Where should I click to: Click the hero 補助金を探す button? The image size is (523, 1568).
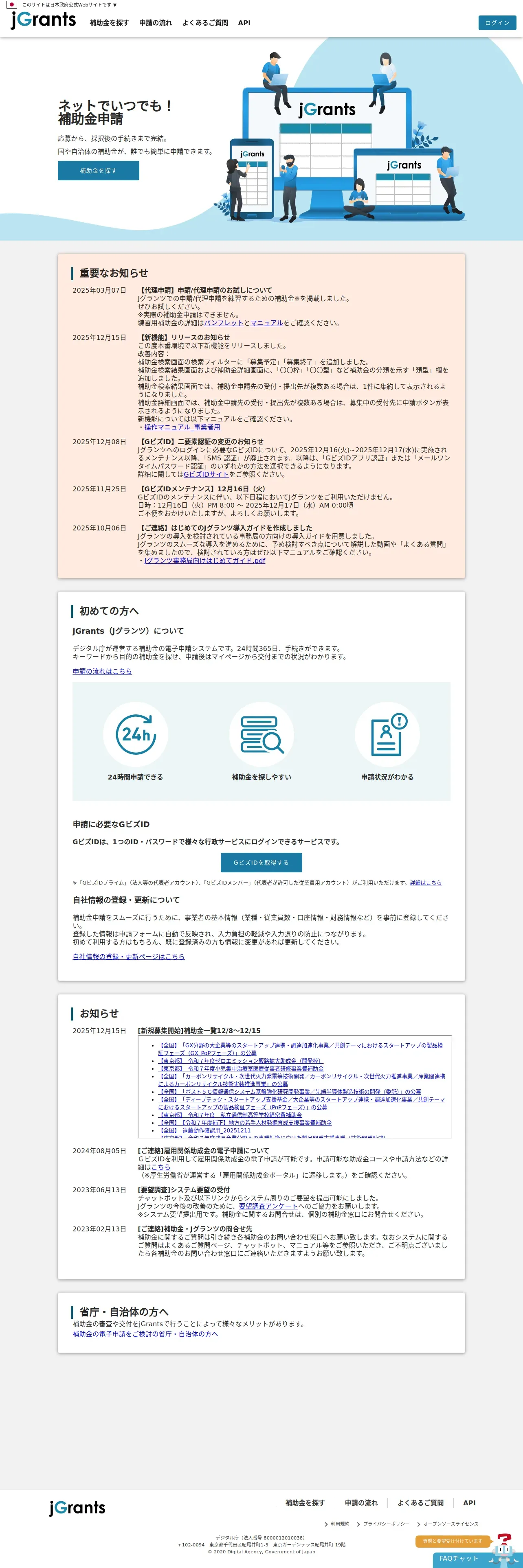(98, 171)
